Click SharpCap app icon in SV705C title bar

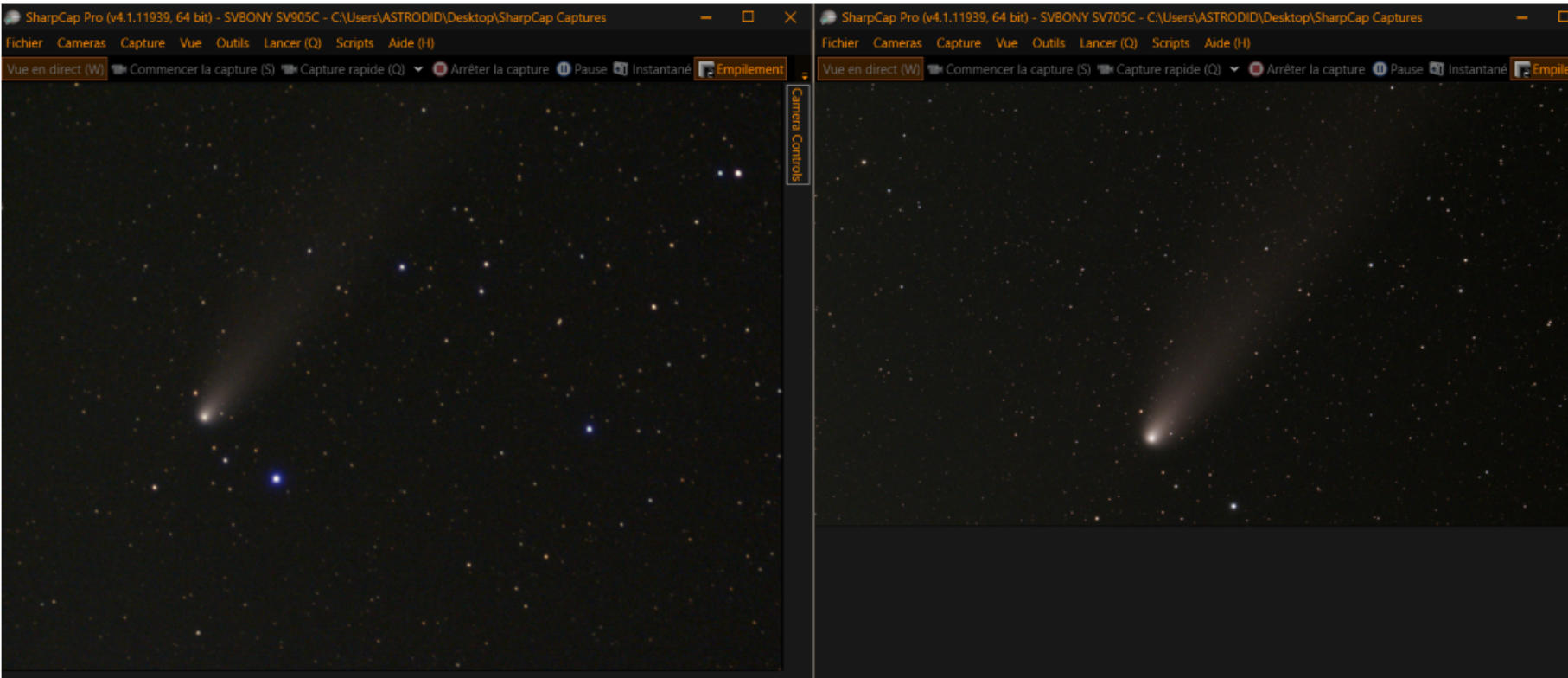[x=828, y=16]
